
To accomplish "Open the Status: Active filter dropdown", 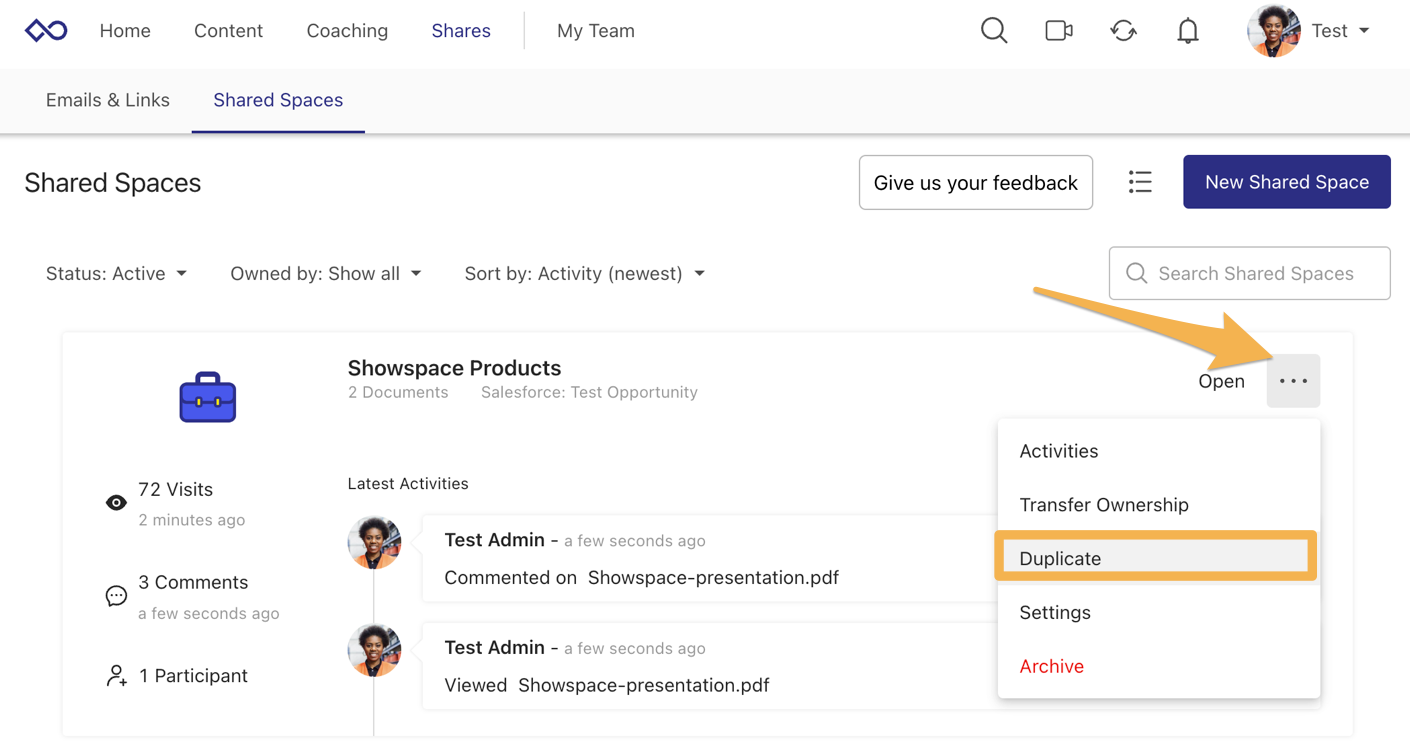I will [116, 274].
